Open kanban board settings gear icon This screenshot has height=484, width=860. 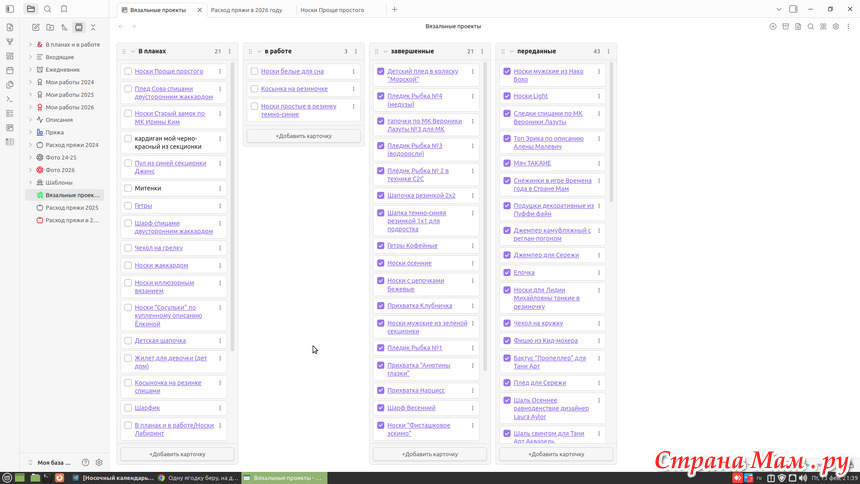tap(836, 26)
